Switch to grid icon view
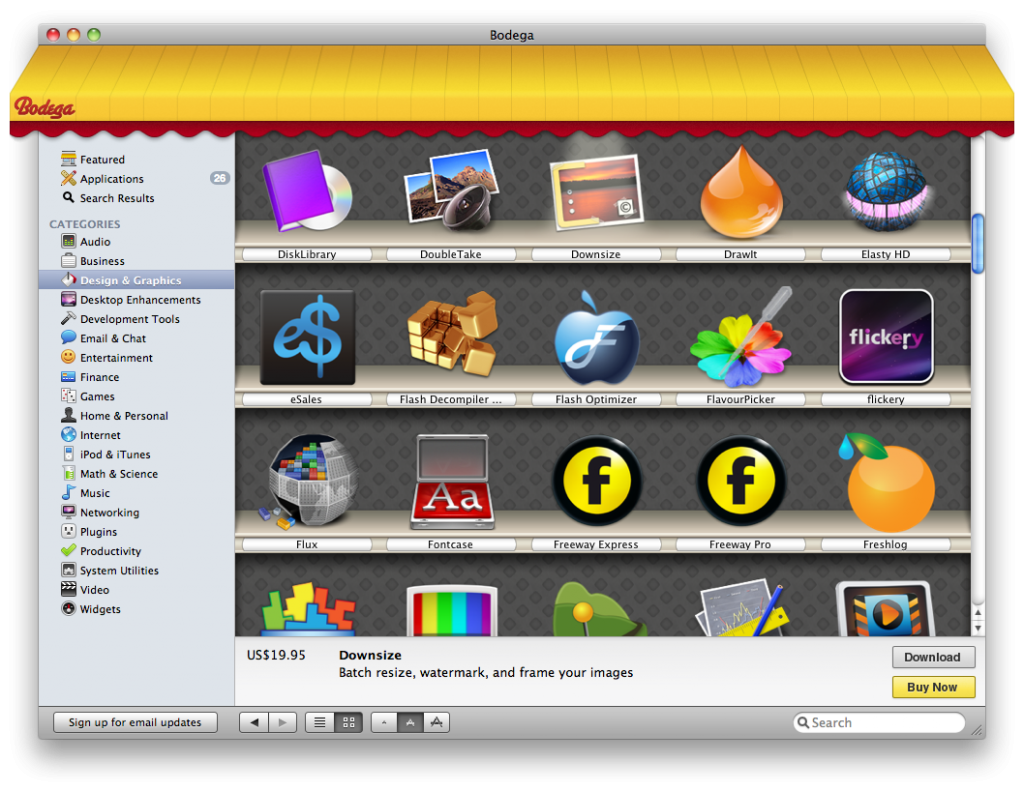The height and width of the screenshot is (792, 1024). pos(349,722)
